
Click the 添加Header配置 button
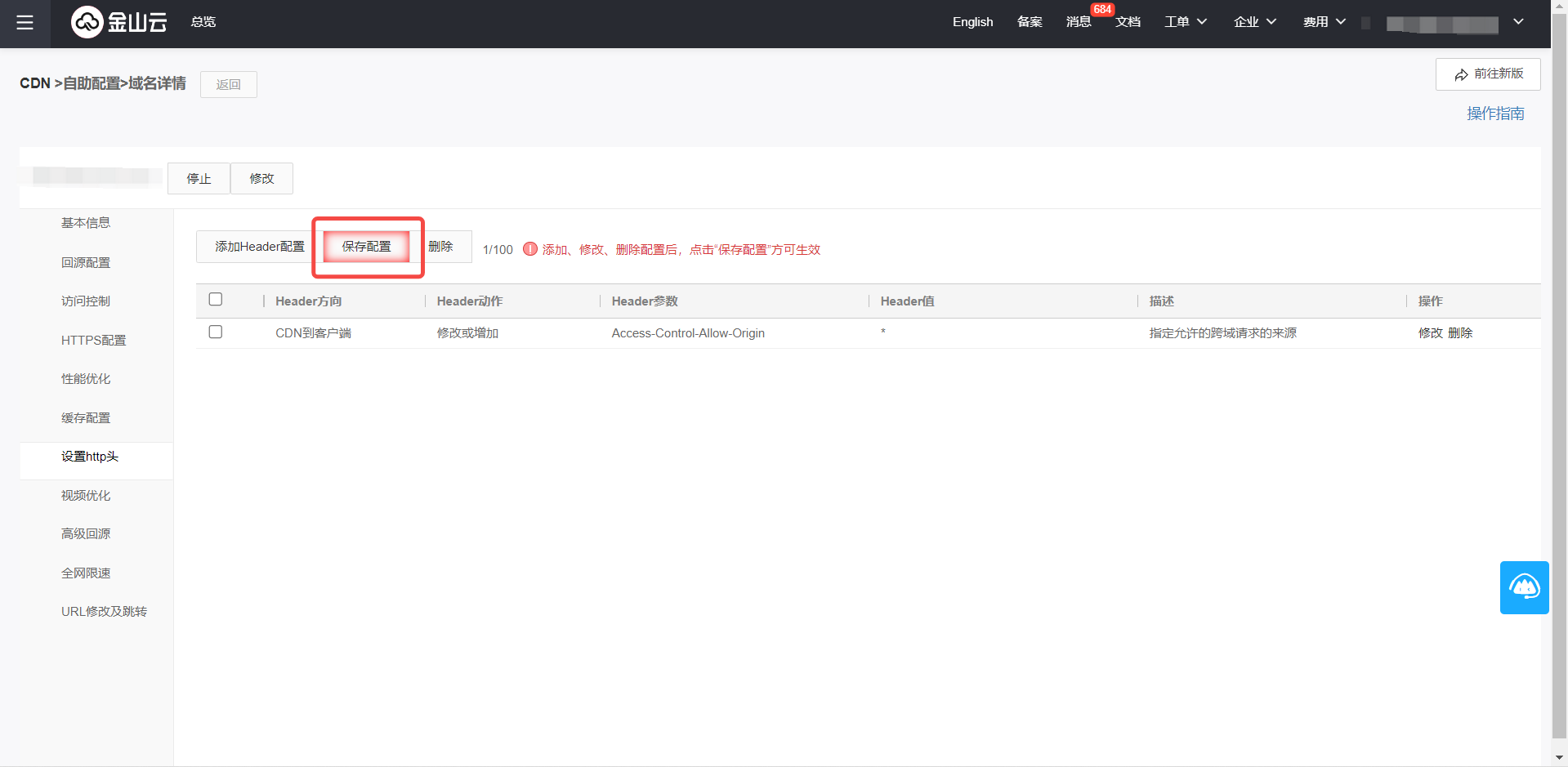259,247
